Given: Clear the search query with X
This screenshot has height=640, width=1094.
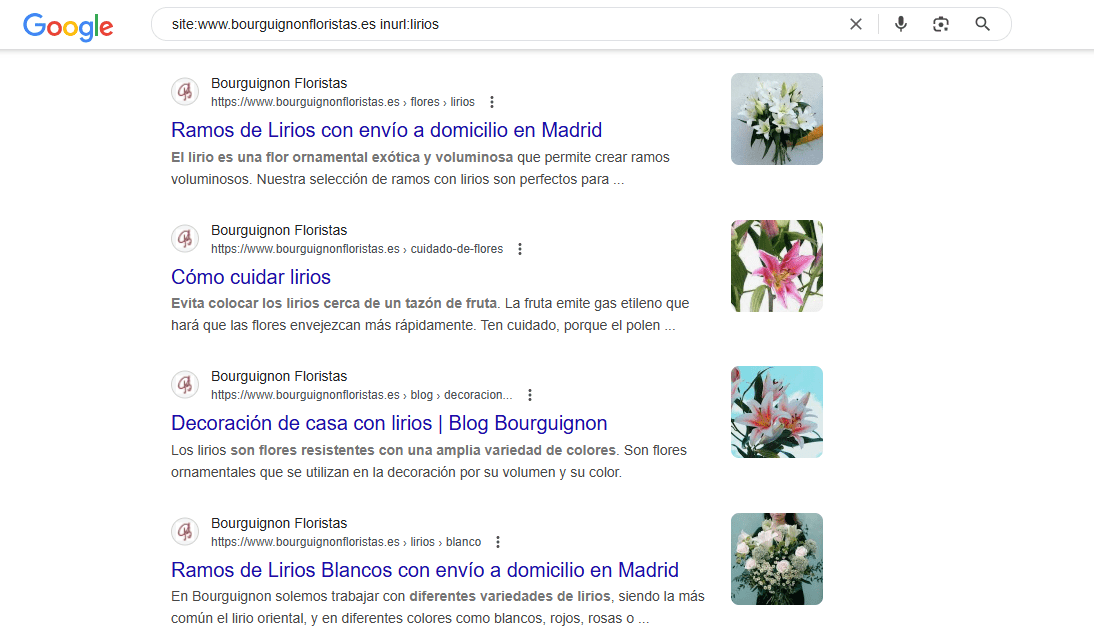Looking at the screenshot, I should point(856,24).
